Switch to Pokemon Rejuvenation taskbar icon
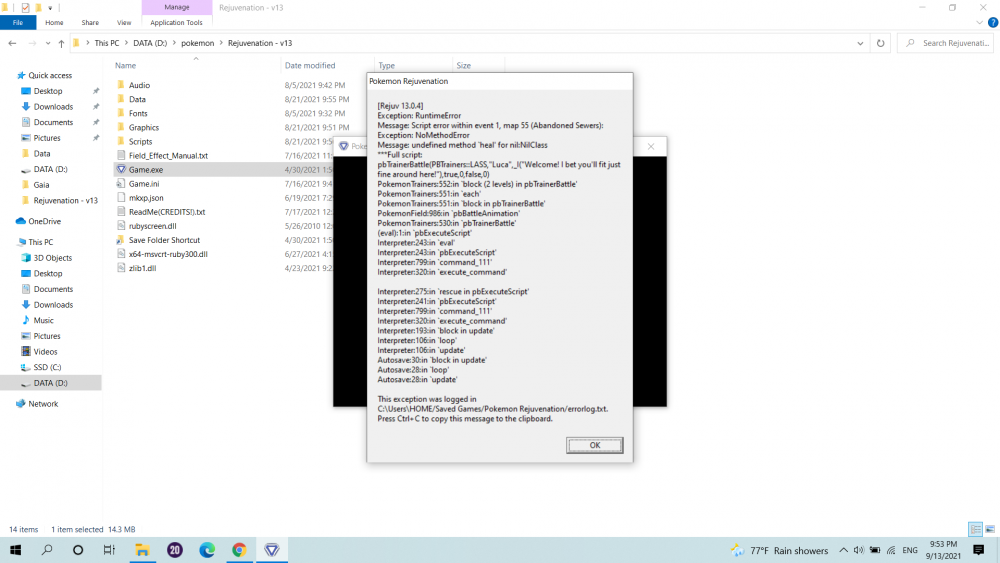 (272, 550)
